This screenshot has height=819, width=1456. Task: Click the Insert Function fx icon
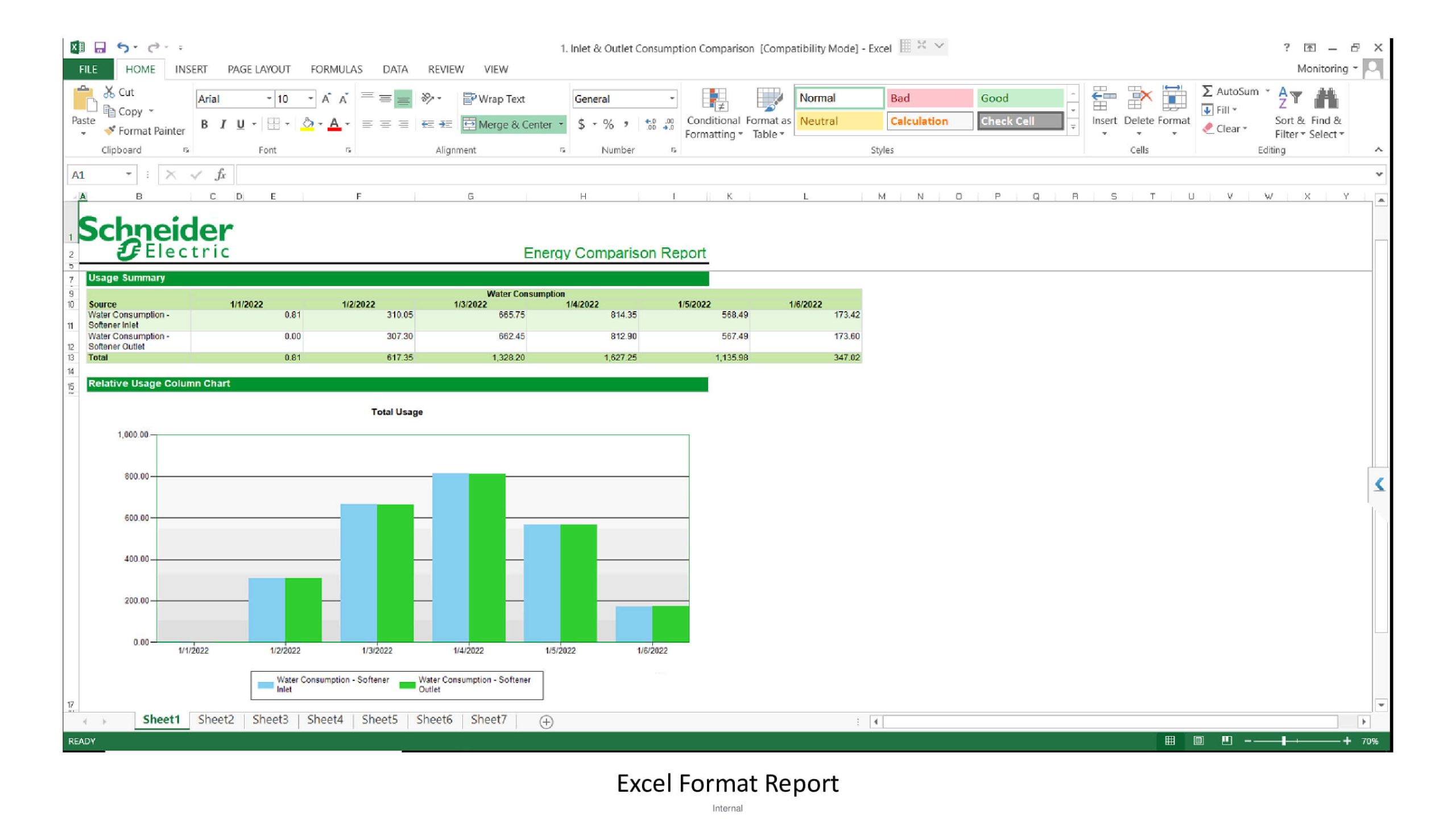pos(221,175)
